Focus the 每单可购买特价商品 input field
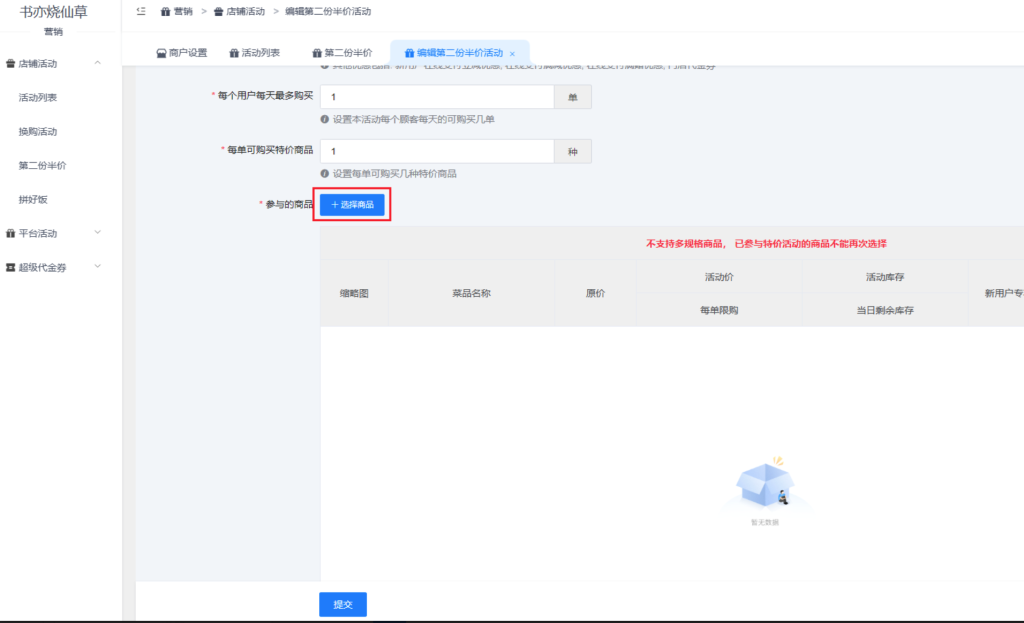This screenshot has height=623, width=1024. point(436,150)
